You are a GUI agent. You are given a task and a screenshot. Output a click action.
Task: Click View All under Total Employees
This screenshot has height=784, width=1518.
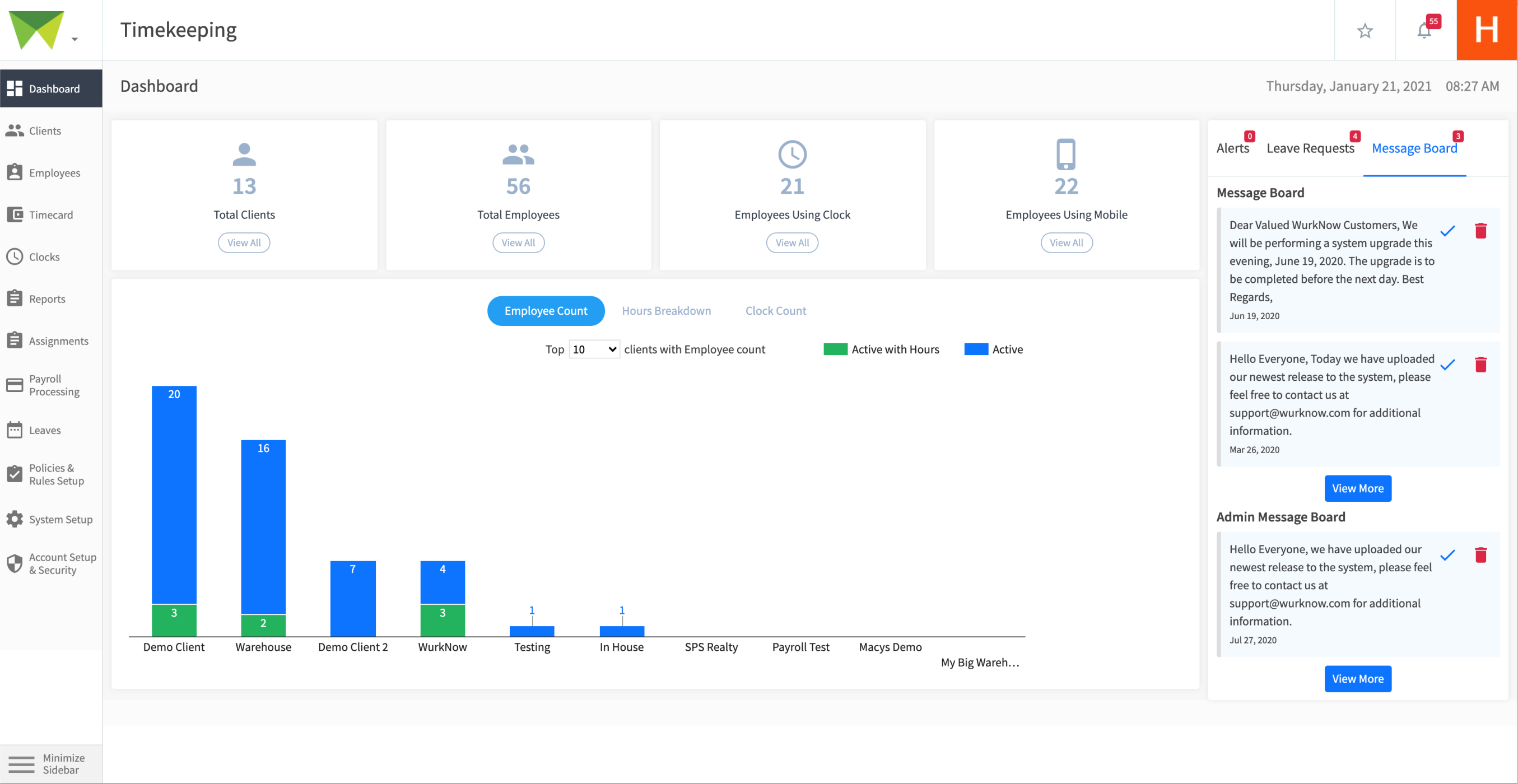coord(518,242)
